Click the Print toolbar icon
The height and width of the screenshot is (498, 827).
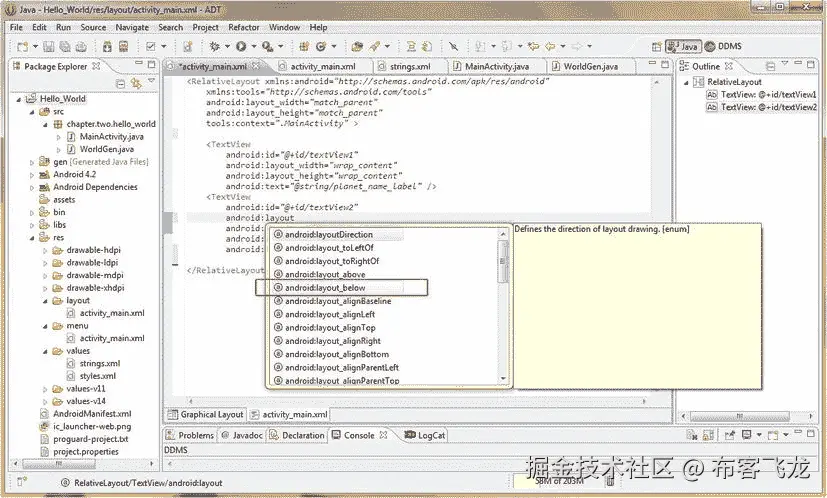tap(81, 46)
